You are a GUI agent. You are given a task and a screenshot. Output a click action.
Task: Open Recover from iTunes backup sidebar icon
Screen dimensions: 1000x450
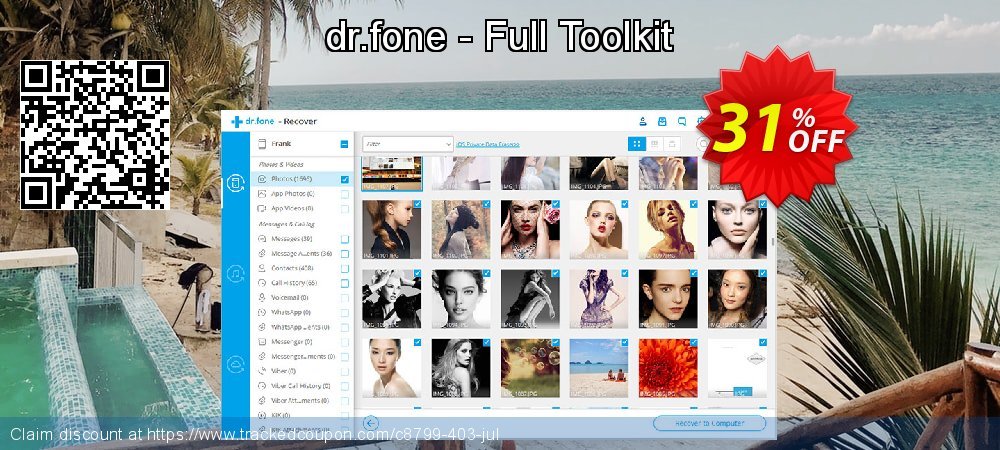point(235,274)
